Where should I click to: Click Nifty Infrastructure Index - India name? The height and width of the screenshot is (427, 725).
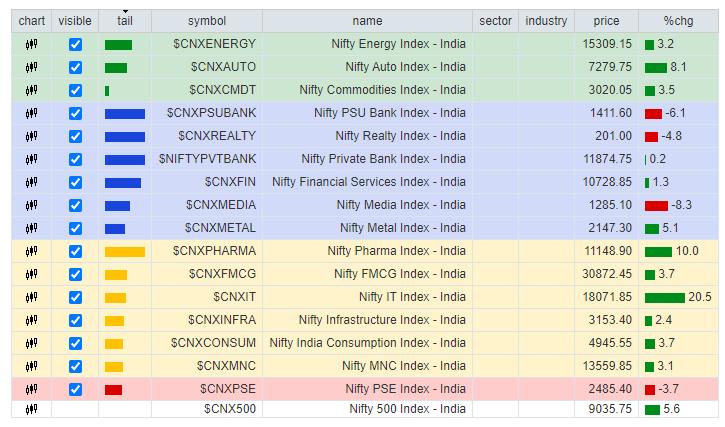tap(382, 320)
